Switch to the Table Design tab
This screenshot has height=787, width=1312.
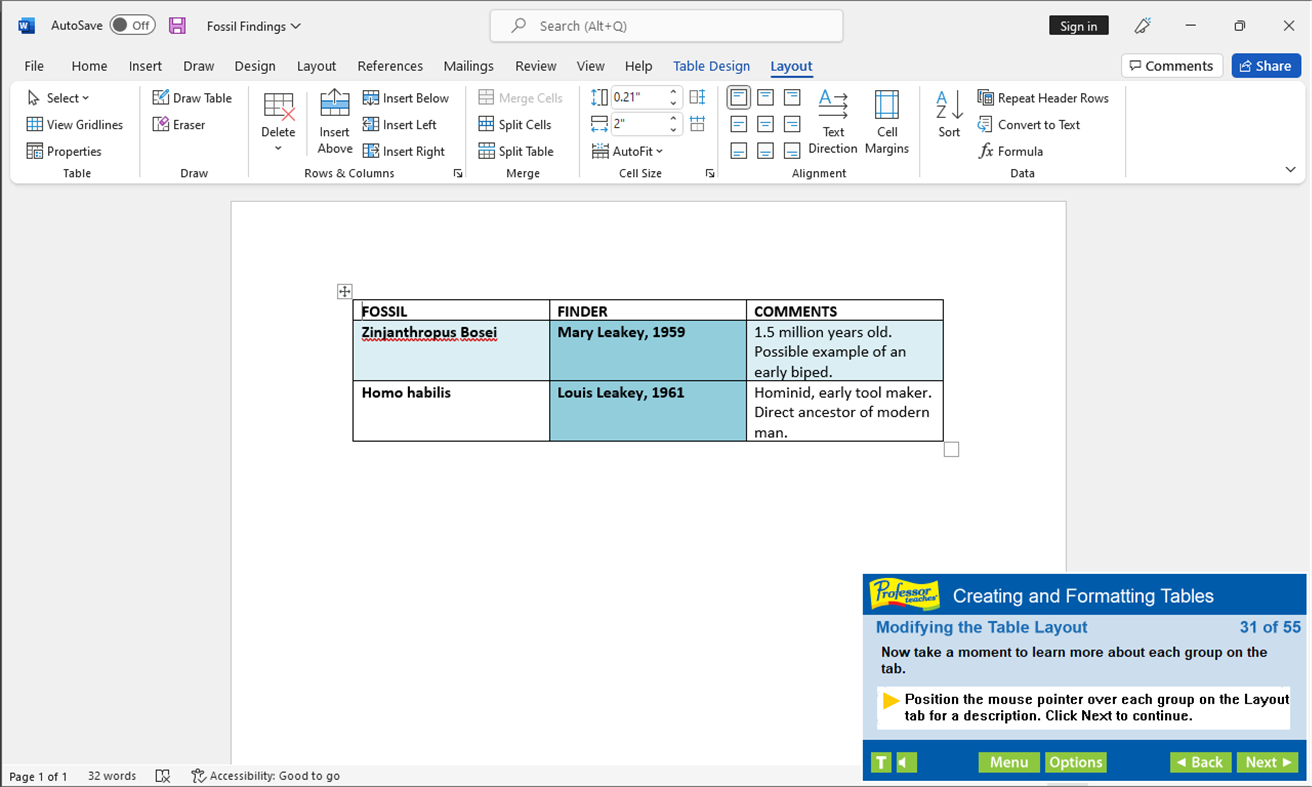[x=711, y=66]
